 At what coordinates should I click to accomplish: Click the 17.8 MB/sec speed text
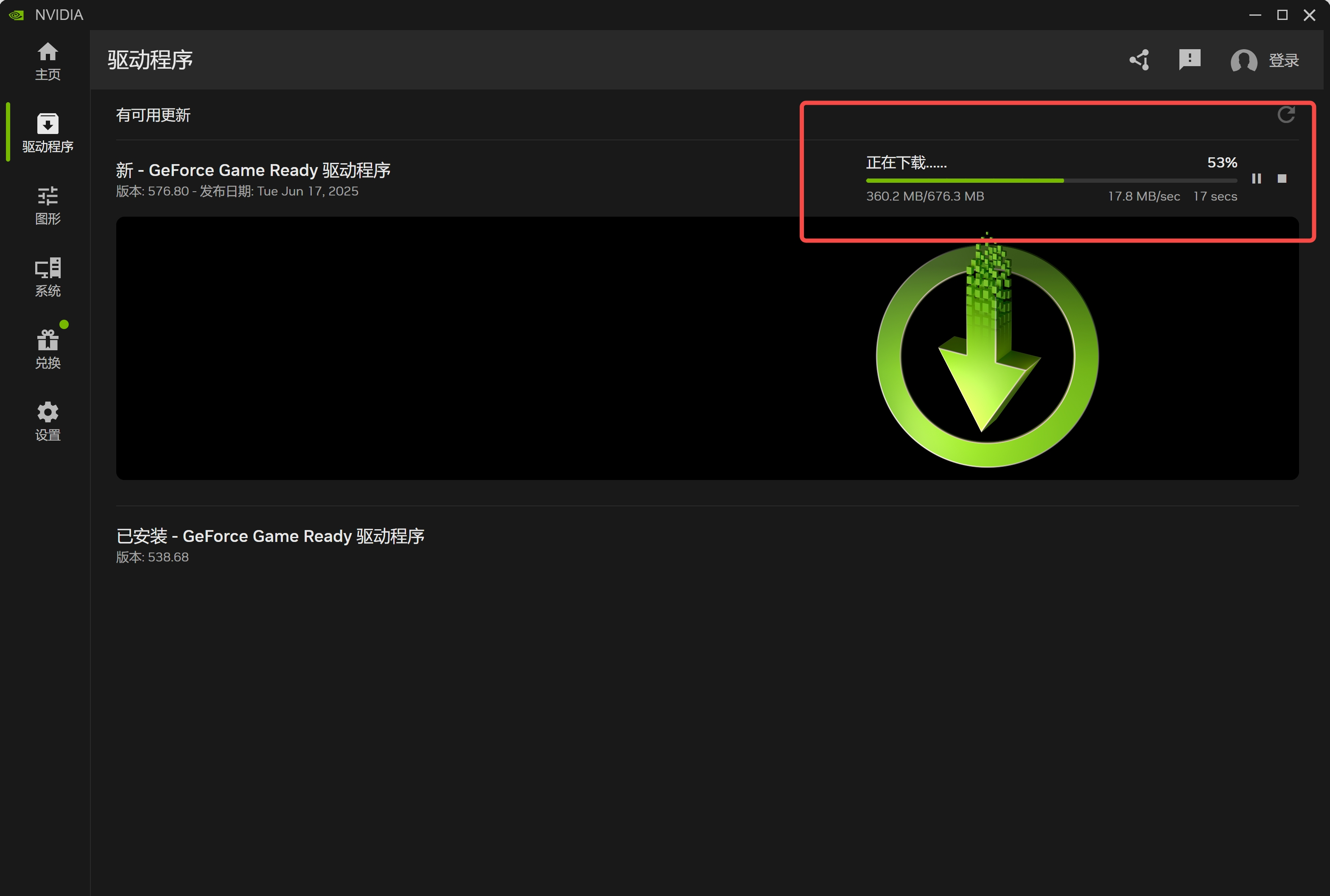pyautogui.click(x=1144, y=197)
